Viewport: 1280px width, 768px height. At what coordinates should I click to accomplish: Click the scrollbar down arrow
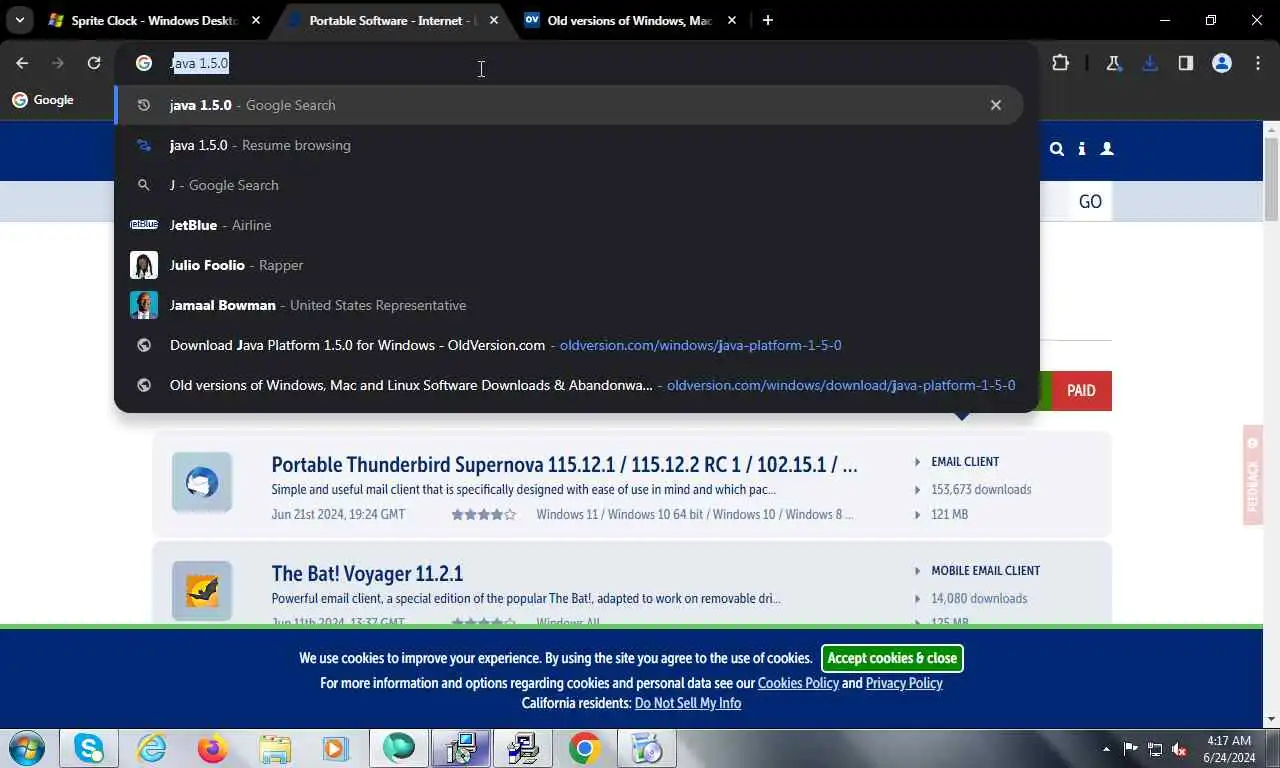click(1272, 719)
